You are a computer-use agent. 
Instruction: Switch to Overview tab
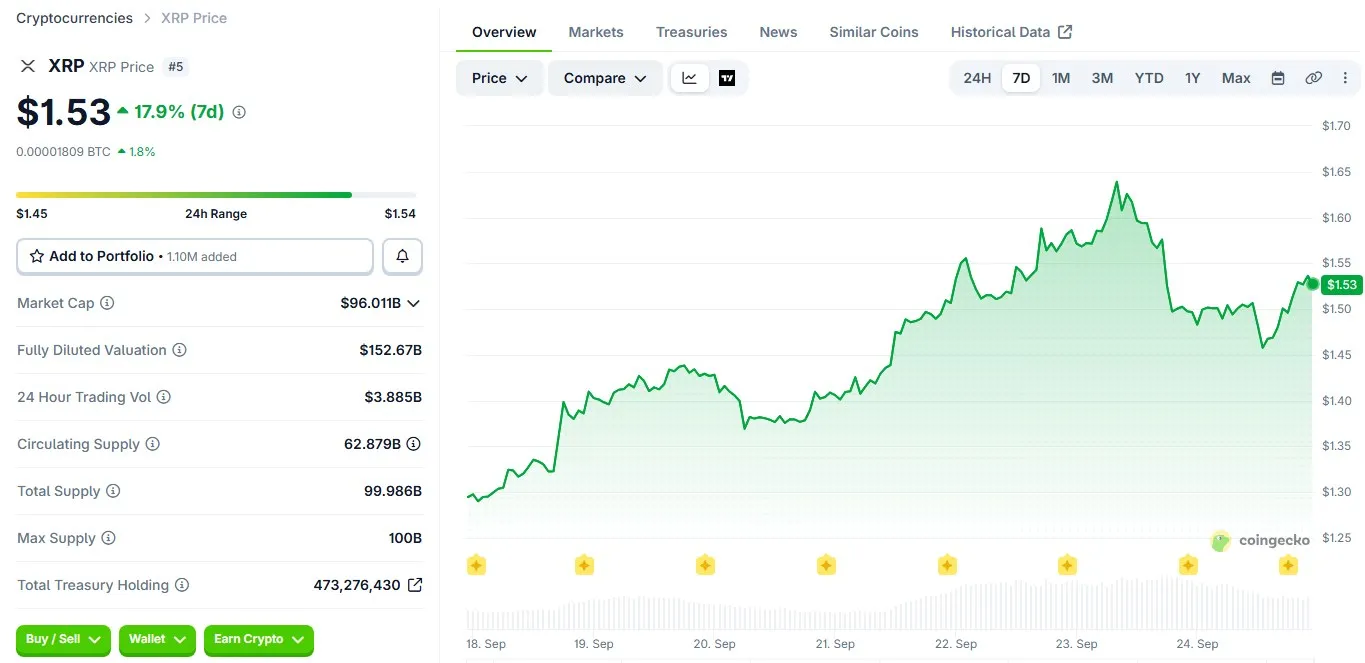click(x=504, y=32)
